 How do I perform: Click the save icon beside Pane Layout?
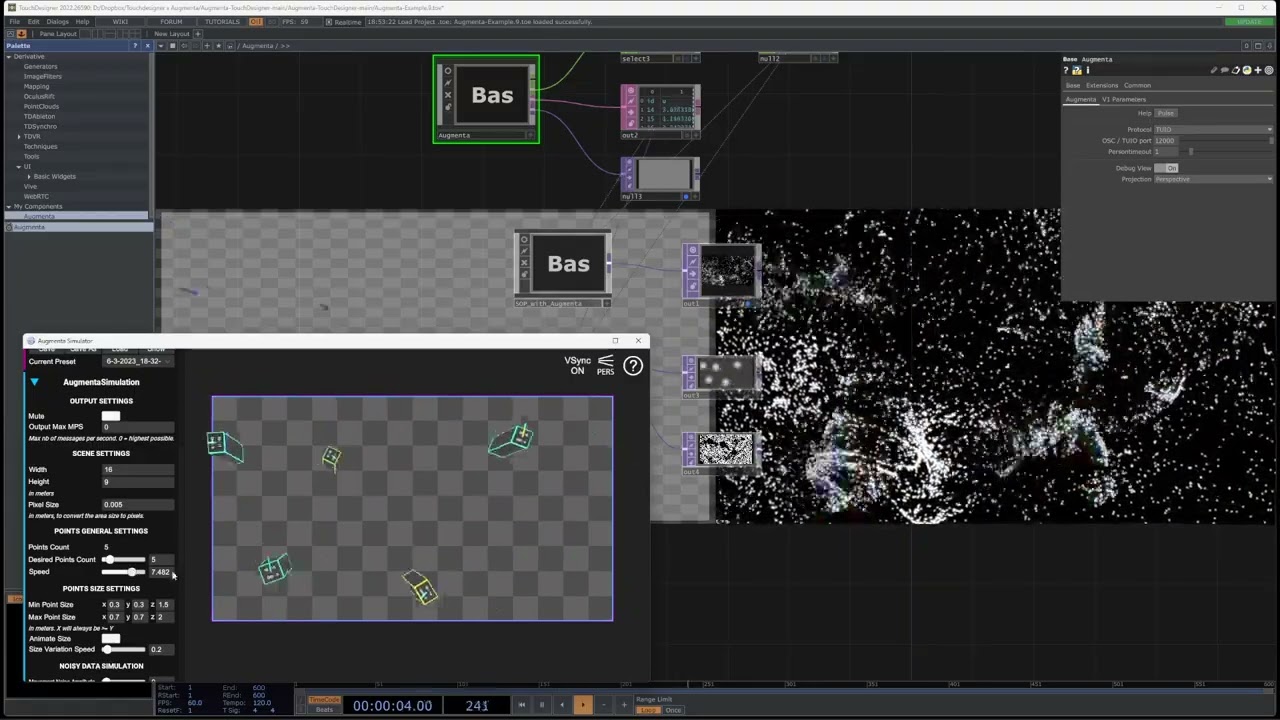(x=21, y=34)
